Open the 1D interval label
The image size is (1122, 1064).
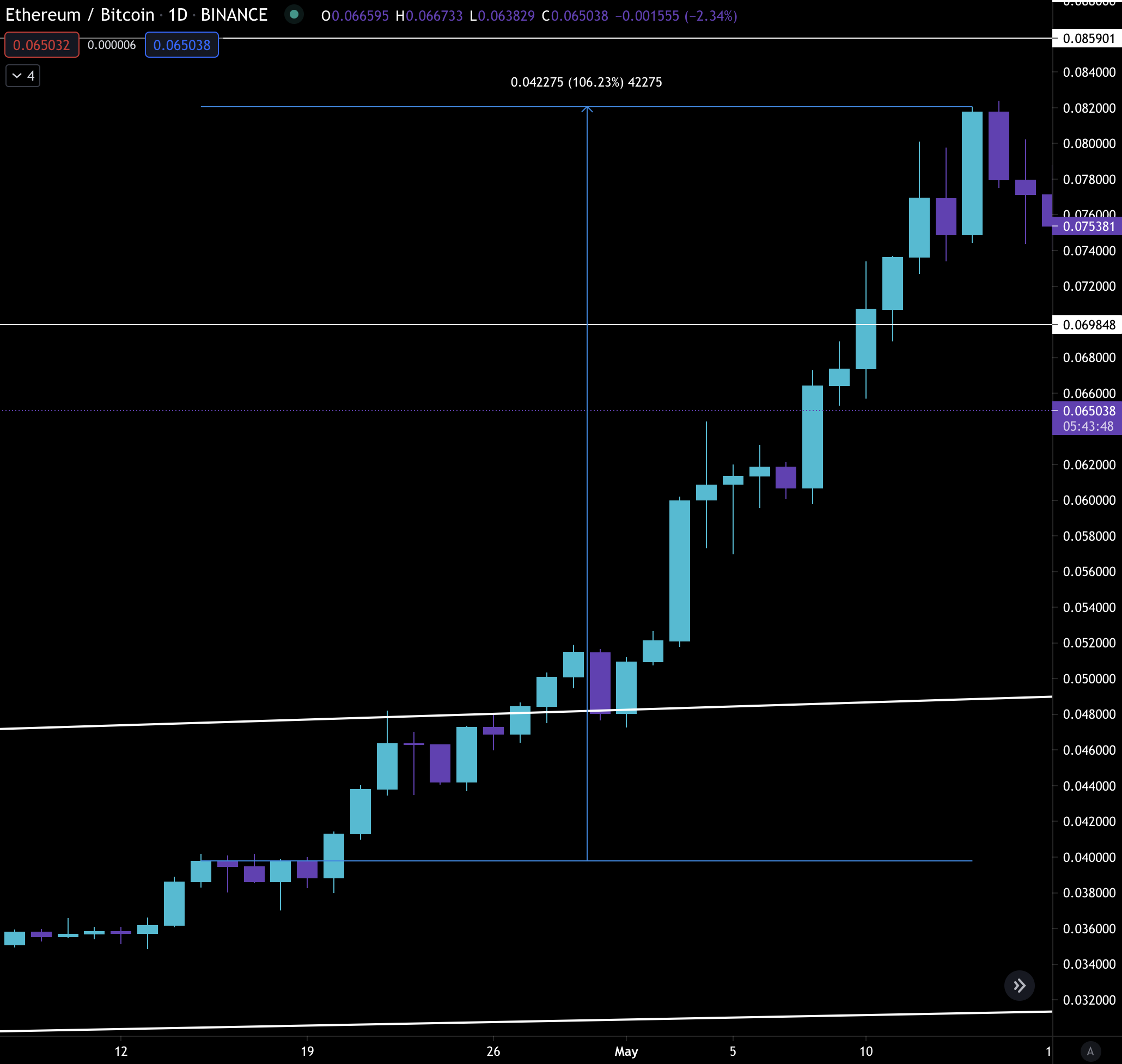(x=178, y=15)
